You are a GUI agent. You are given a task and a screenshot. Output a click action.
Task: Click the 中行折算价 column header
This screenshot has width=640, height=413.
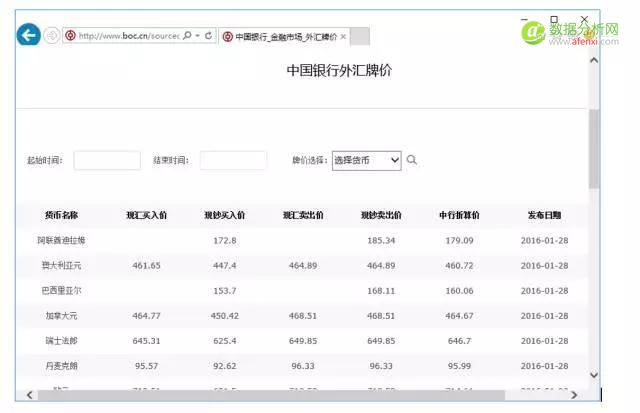point(459,215)
